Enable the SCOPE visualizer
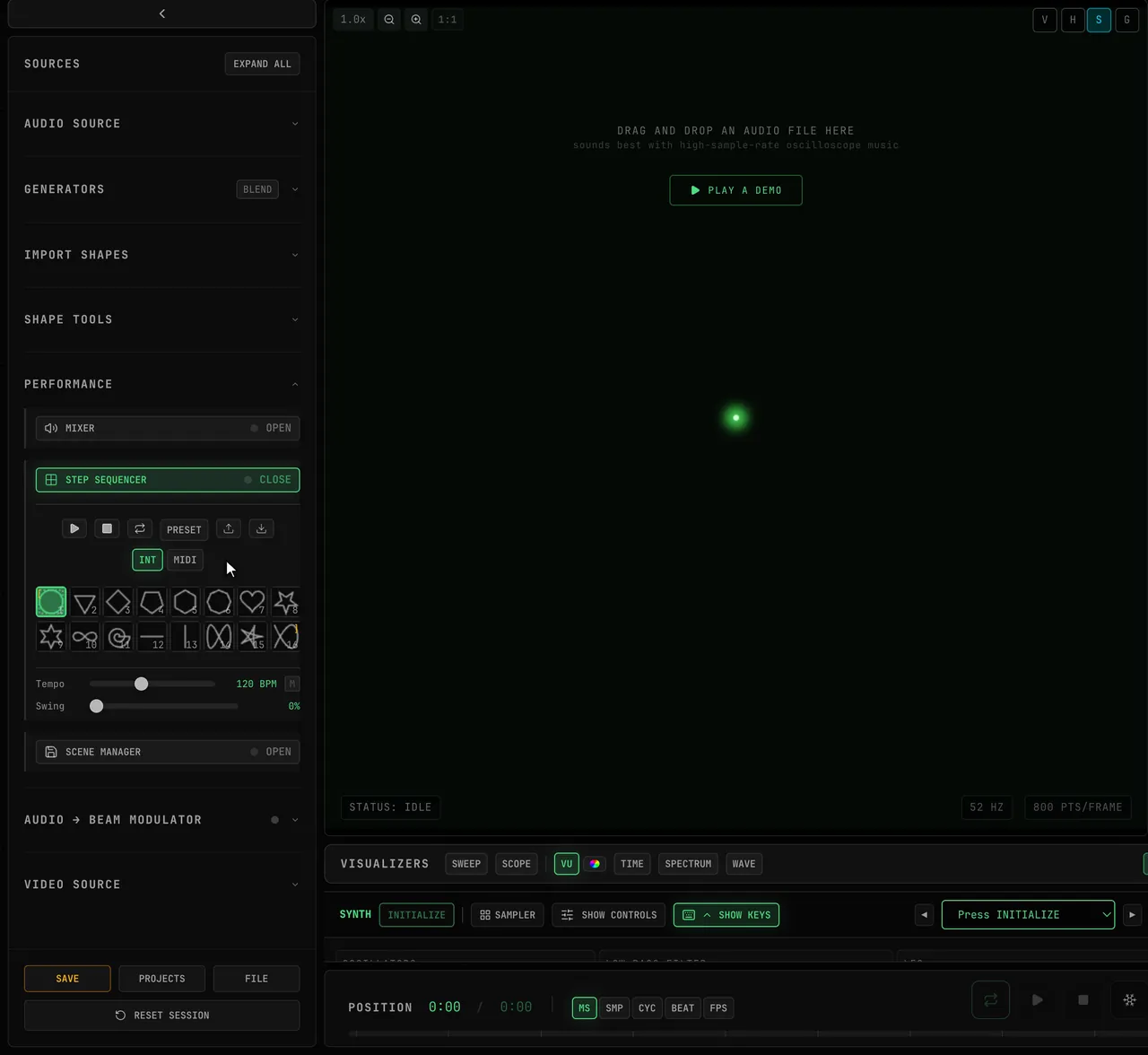 tap(517, 864)
